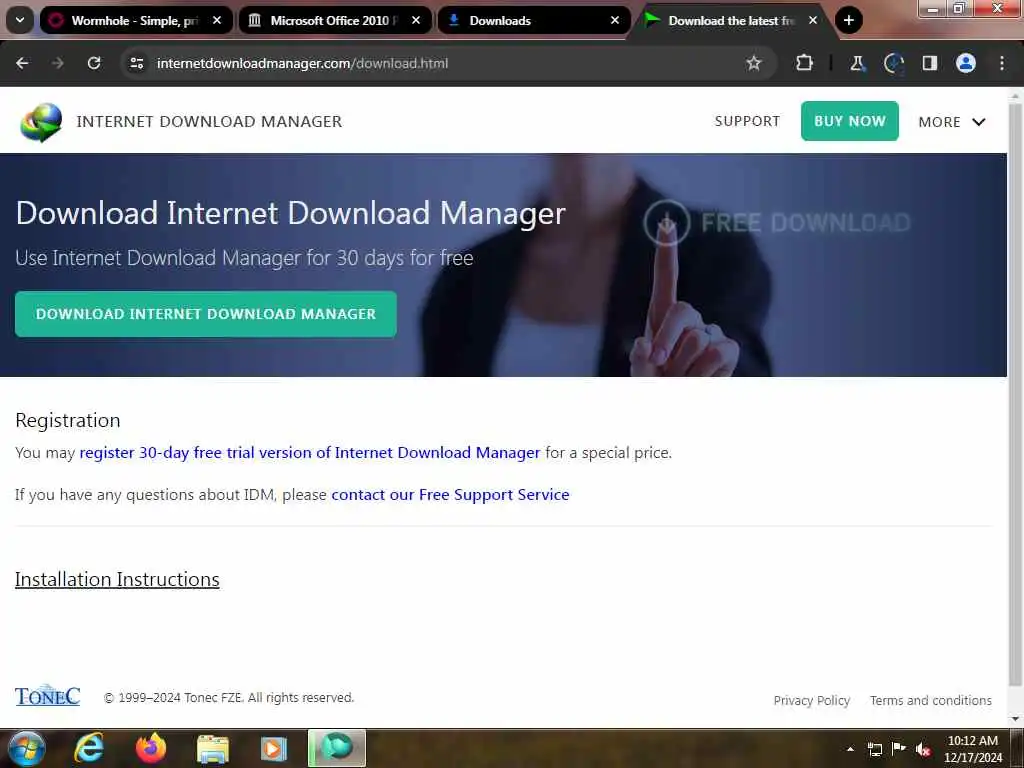Open Windows Explorer folder icon
Screen dimensions: 1024x768
point(213,748)
